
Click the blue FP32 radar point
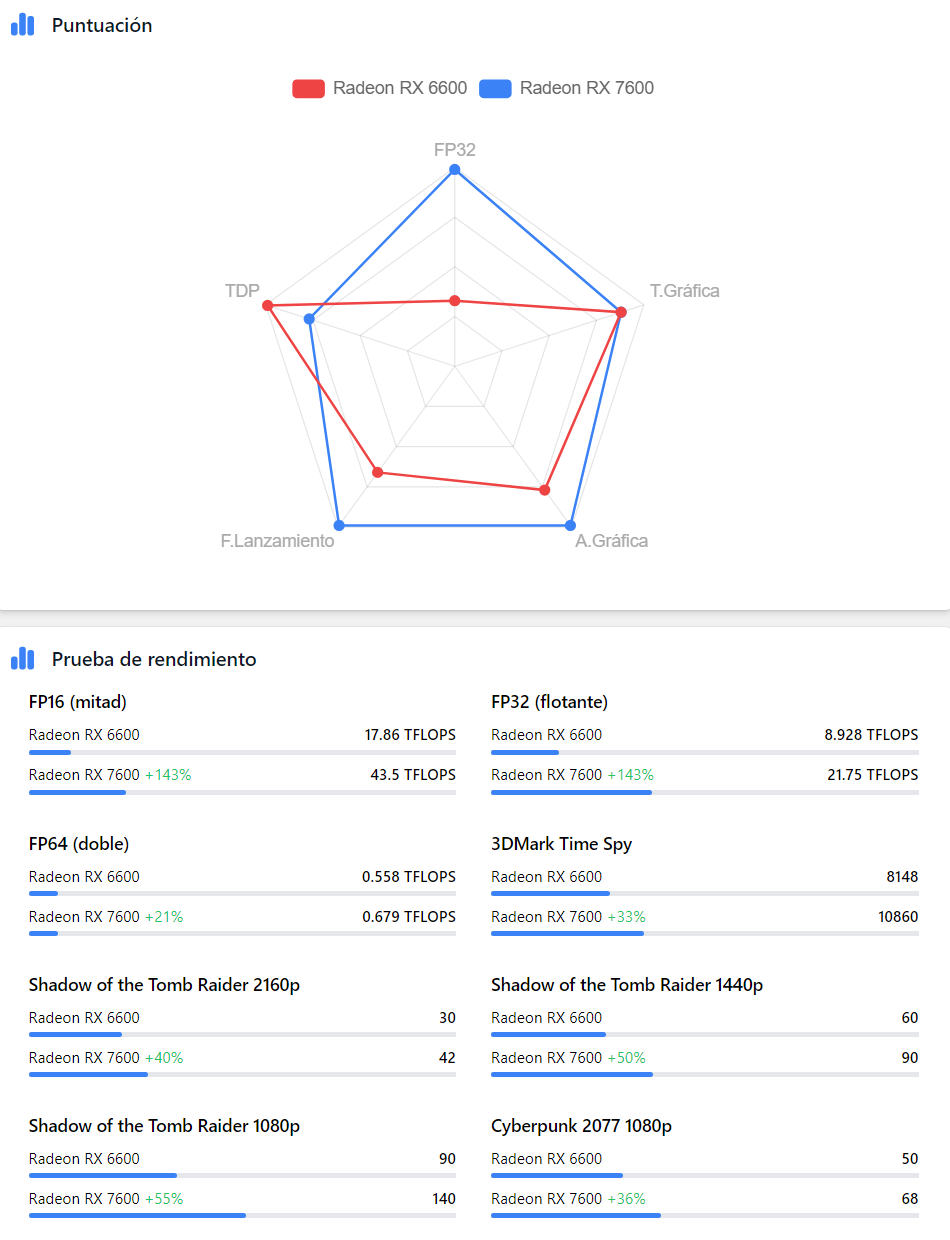tap(455, 170)
